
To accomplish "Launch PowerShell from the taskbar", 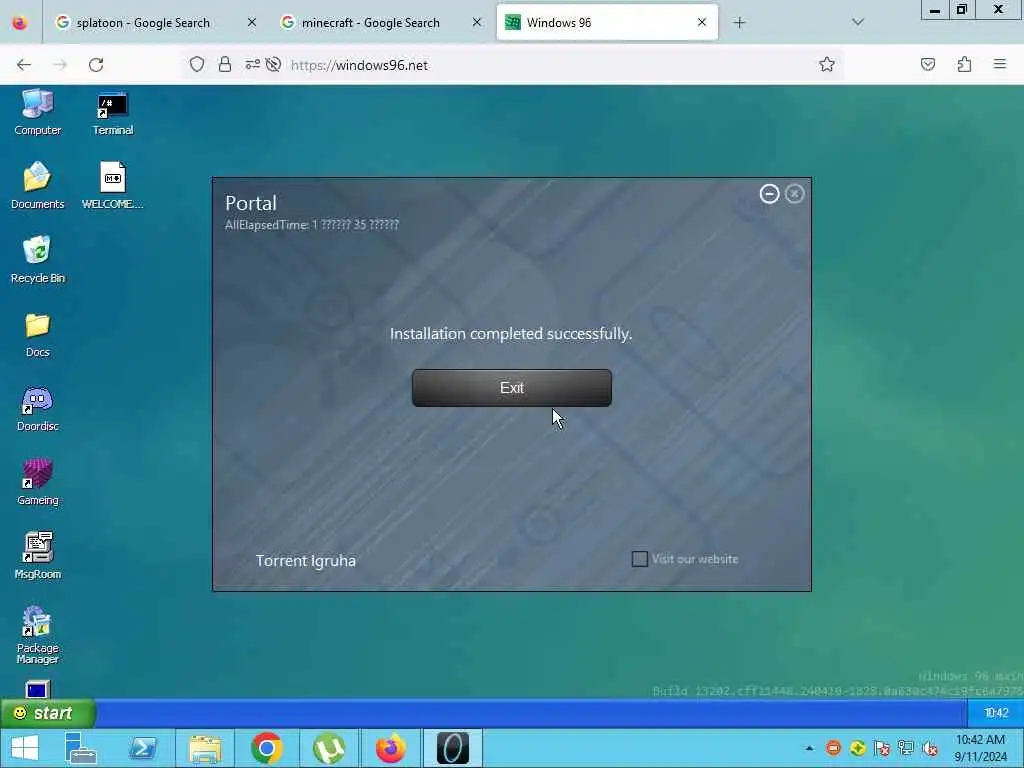I will pyautogui.click(x=143, y=748).
